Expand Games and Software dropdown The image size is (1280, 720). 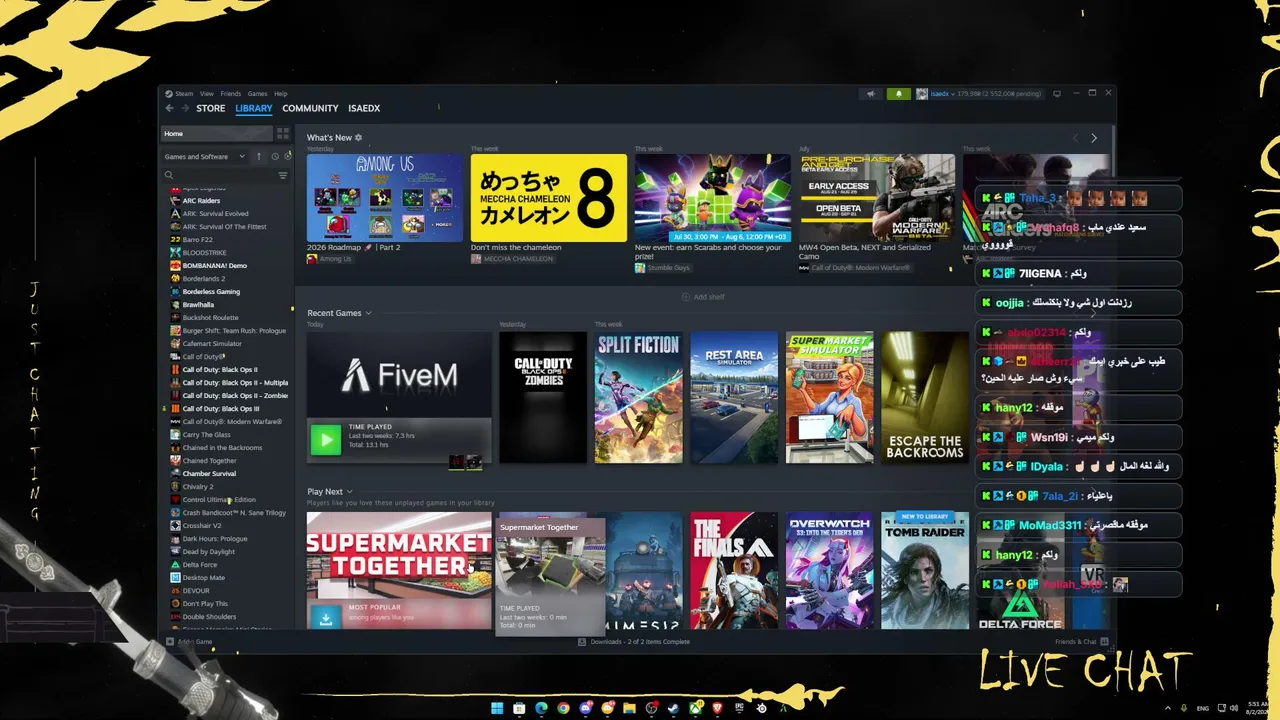click(205, 156)
